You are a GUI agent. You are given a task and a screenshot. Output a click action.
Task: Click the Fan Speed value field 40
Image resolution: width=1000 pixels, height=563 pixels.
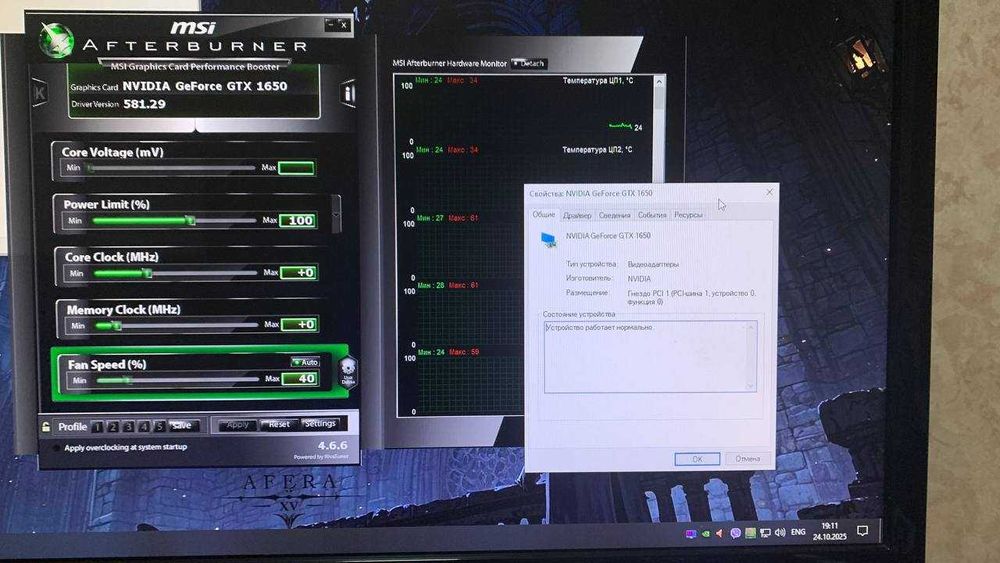click(300, 378)
